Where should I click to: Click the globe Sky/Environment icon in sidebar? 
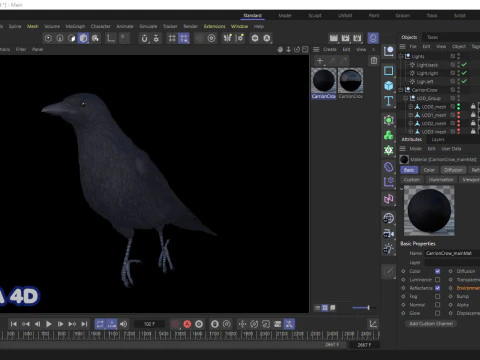click(389, 218)
